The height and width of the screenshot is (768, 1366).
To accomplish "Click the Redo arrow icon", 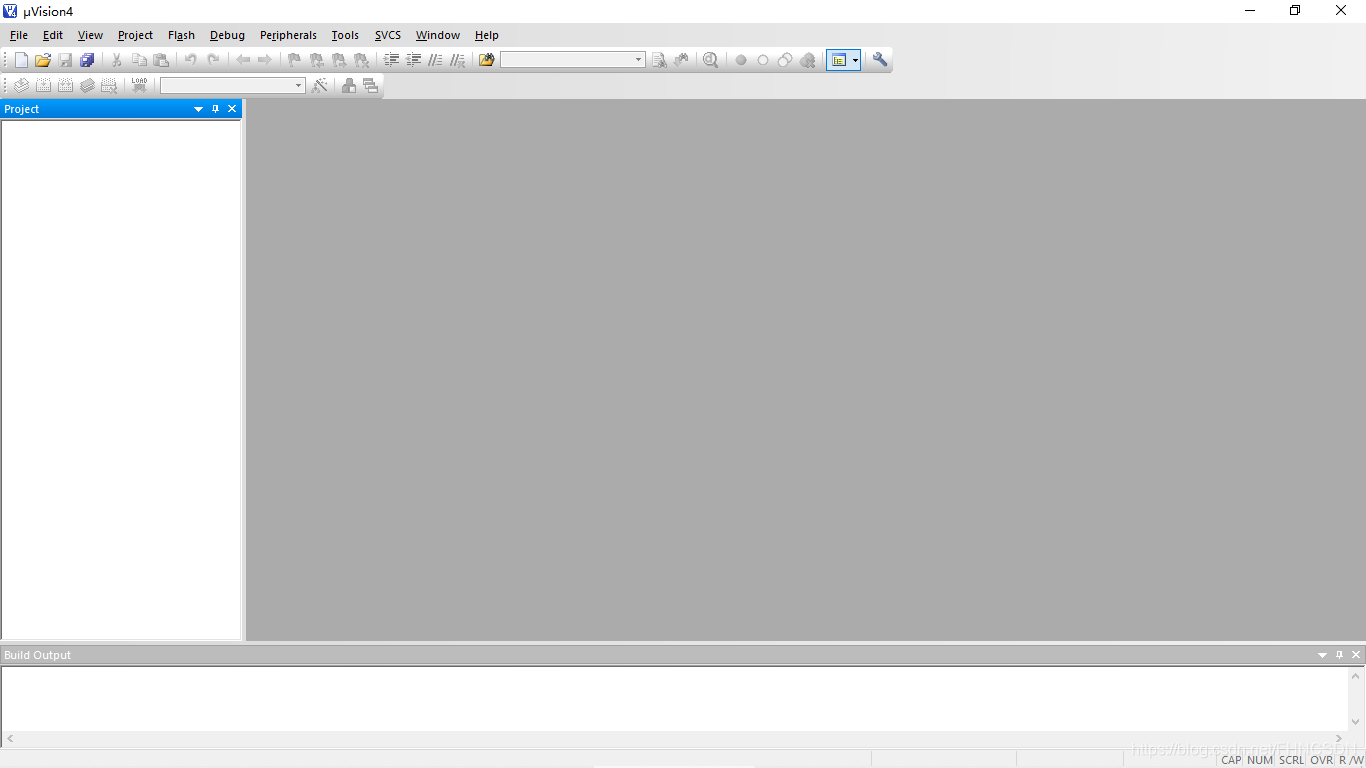I will point(213,60).
